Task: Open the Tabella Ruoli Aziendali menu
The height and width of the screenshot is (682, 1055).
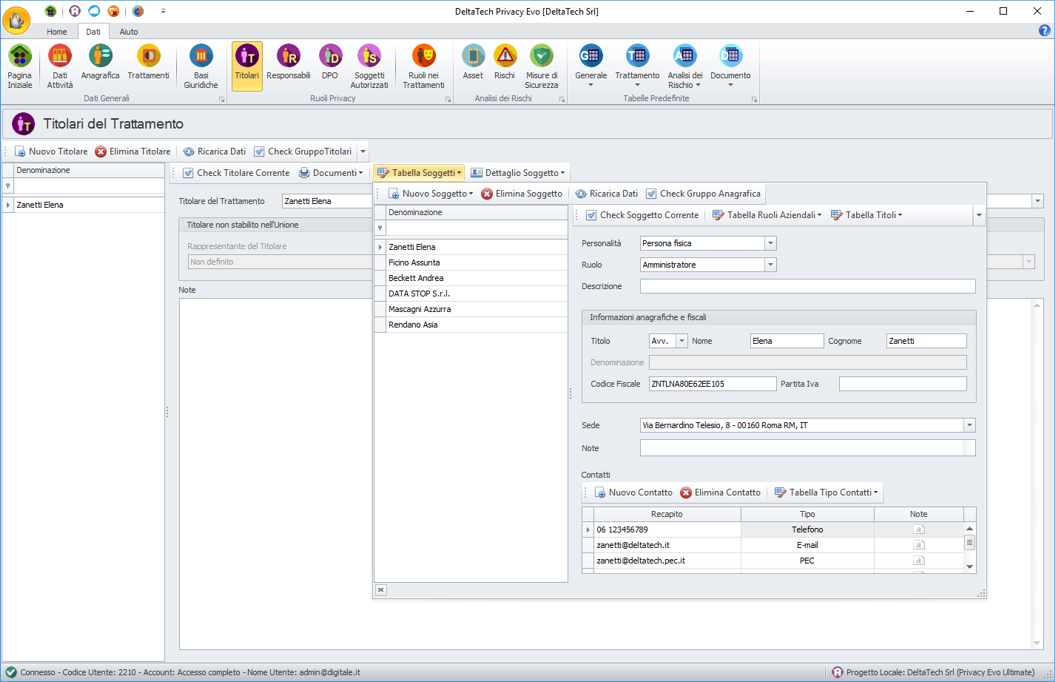Action: coord(766,215)
